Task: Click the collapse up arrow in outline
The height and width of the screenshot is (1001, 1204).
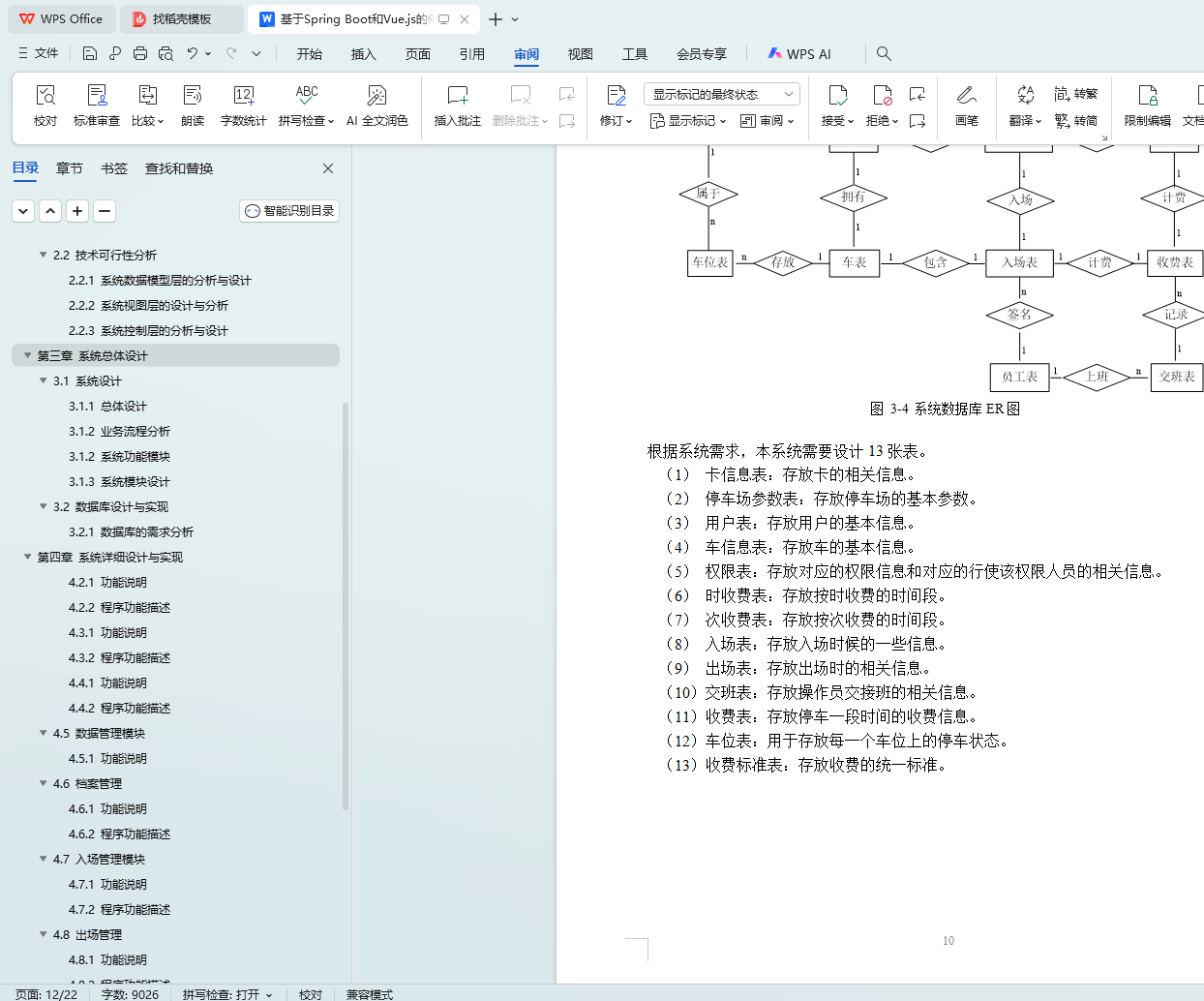Action: click(50, 210)
